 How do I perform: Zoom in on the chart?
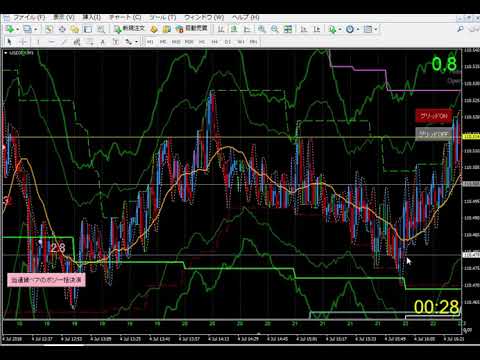pyautogui.click(x=262, y=29)
